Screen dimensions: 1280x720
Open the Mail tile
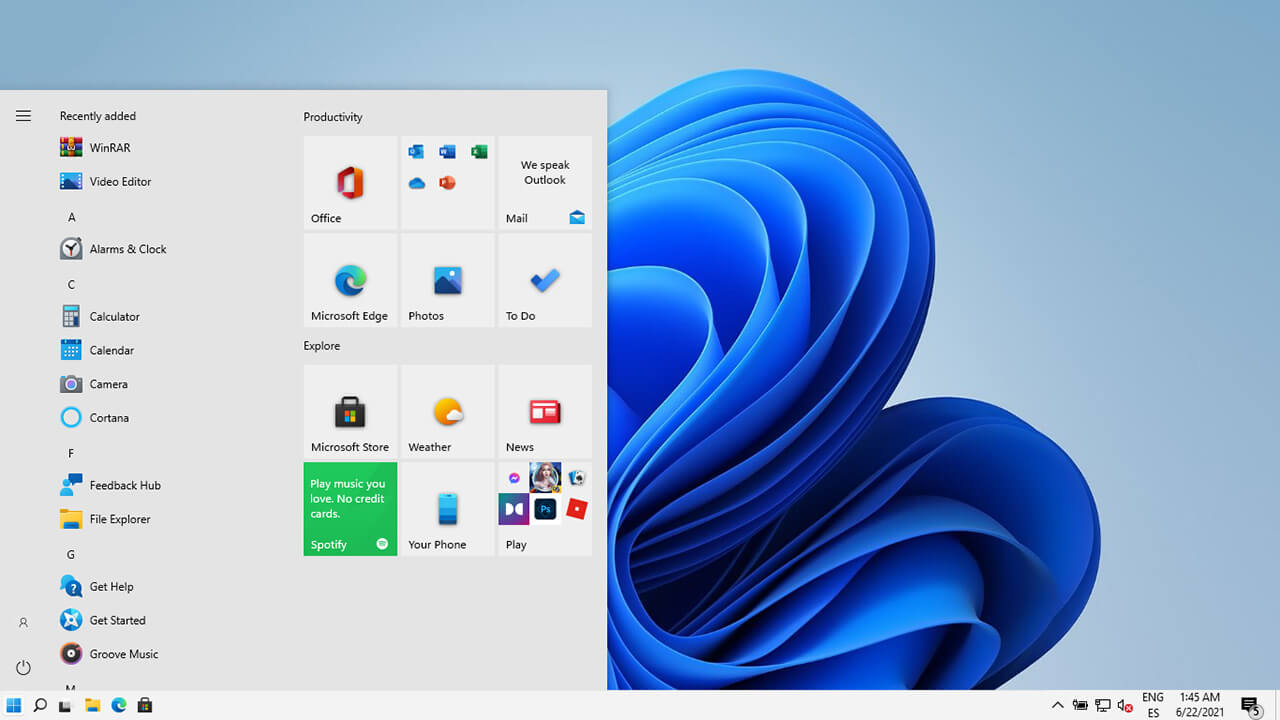[x=545, y=182]
